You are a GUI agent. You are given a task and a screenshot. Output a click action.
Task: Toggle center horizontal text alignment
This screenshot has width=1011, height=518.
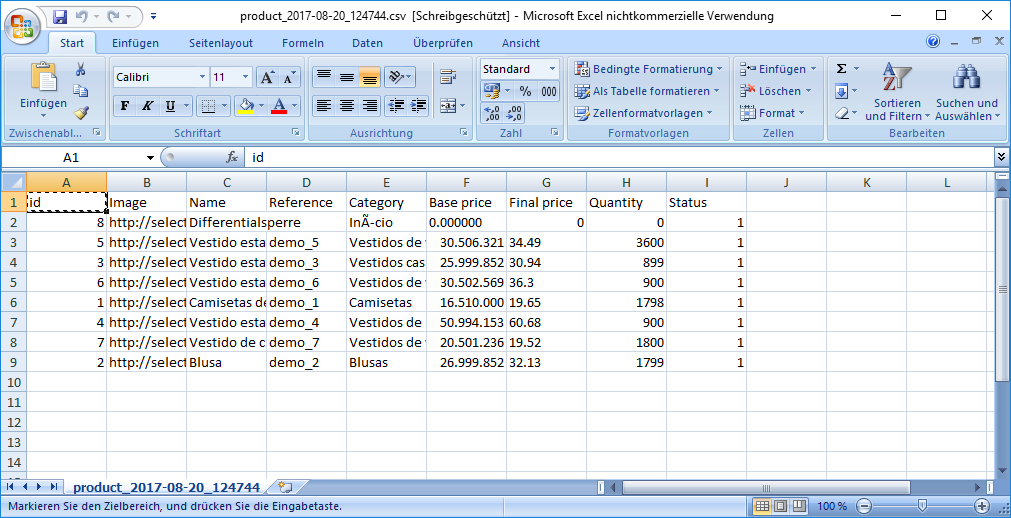point(347,106)
